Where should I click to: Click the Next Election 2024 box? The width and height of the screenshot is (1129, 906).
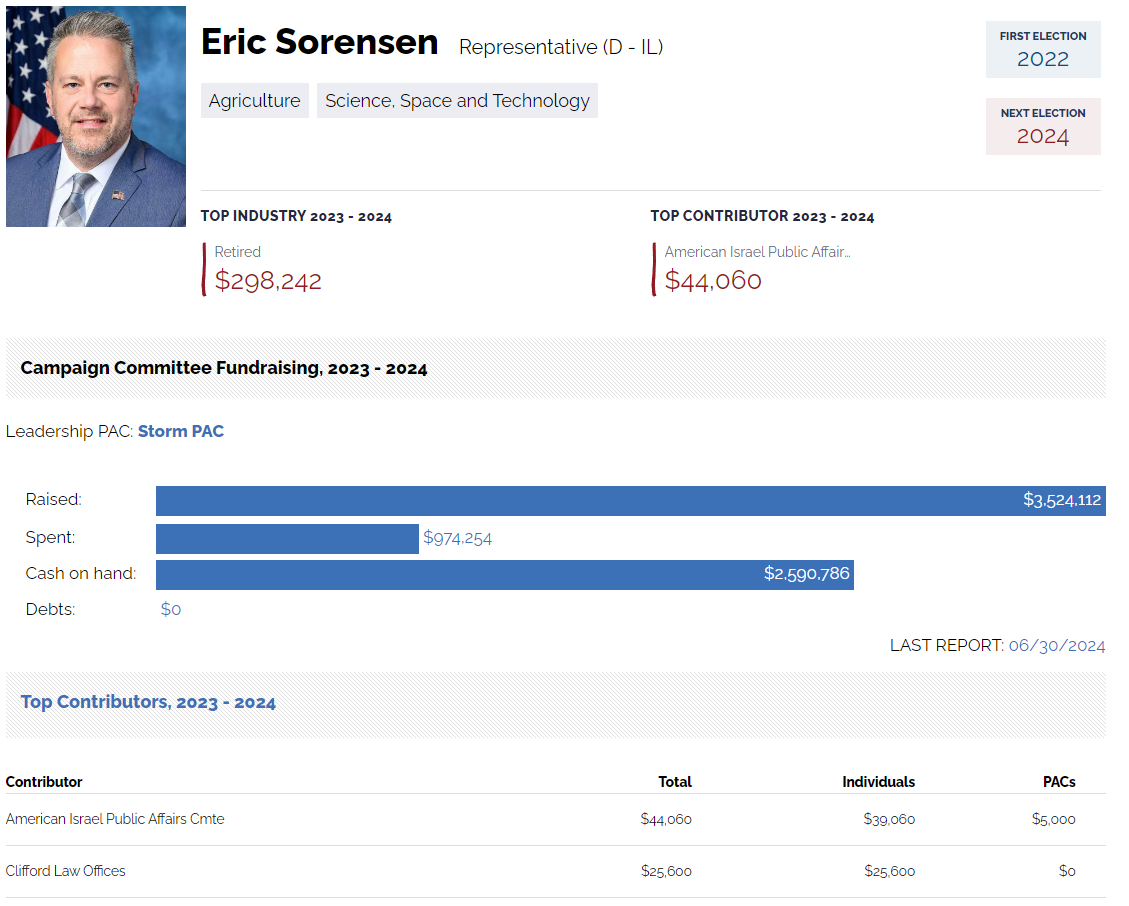coord(1043,126)
